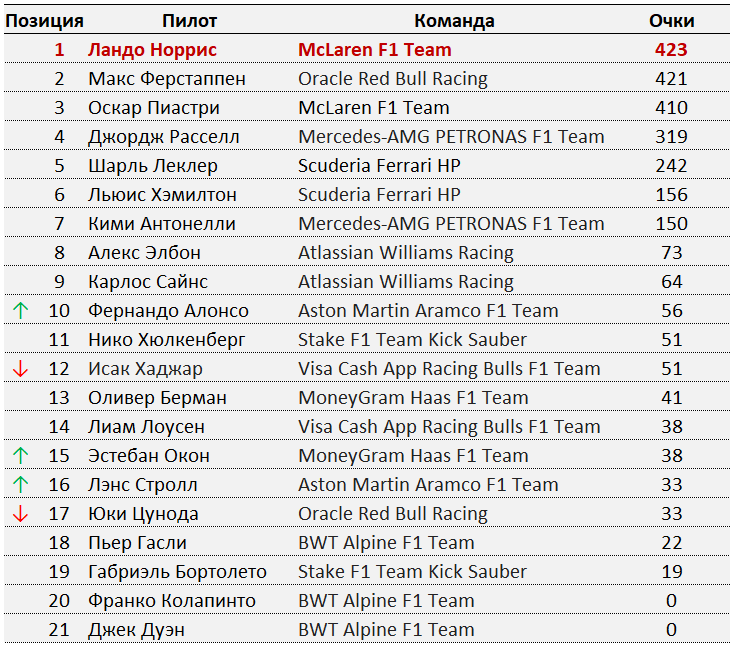The width and height of the screenshot is (734, 647).
Task: Click the green up arrow beside Фернандо Алонсо
Action: (x=20, y=311)
